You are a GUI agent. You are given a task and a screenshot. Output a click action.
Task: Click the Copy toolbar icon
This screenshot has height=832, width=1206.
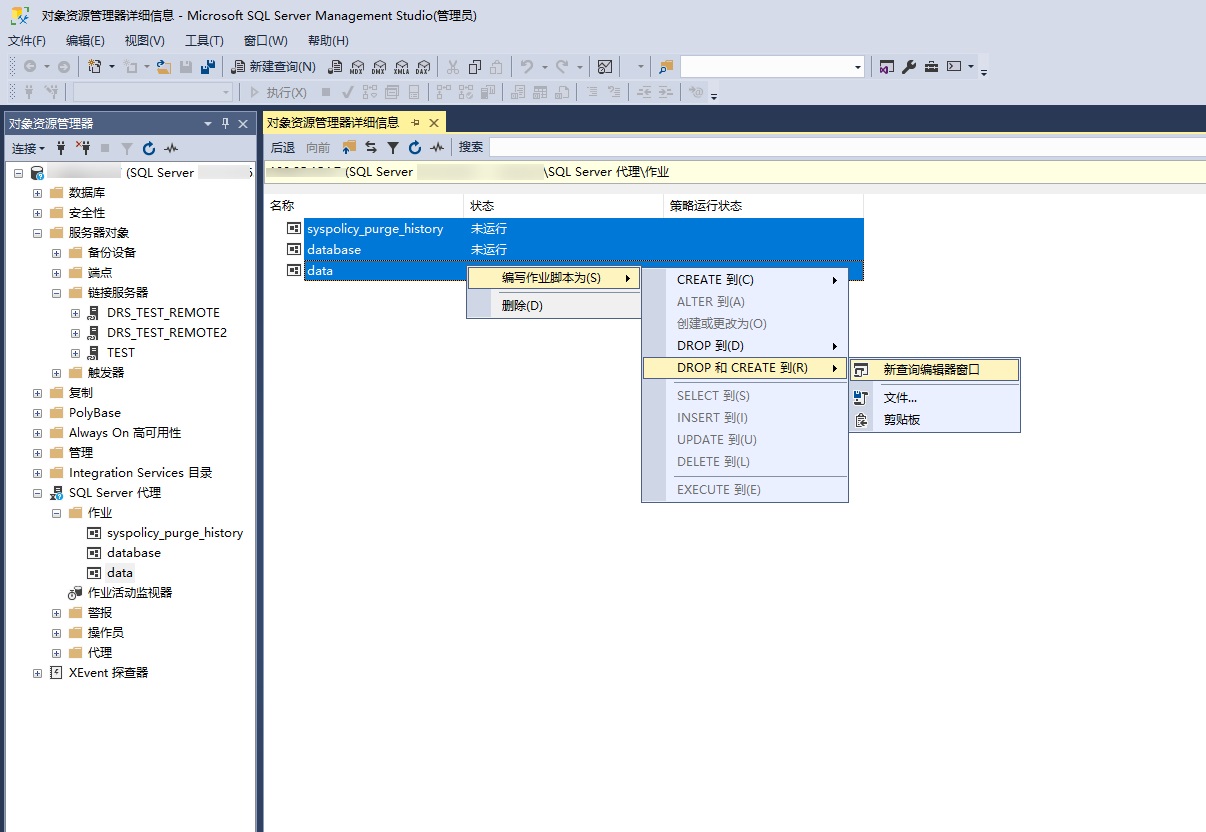(x=475, y=67)
